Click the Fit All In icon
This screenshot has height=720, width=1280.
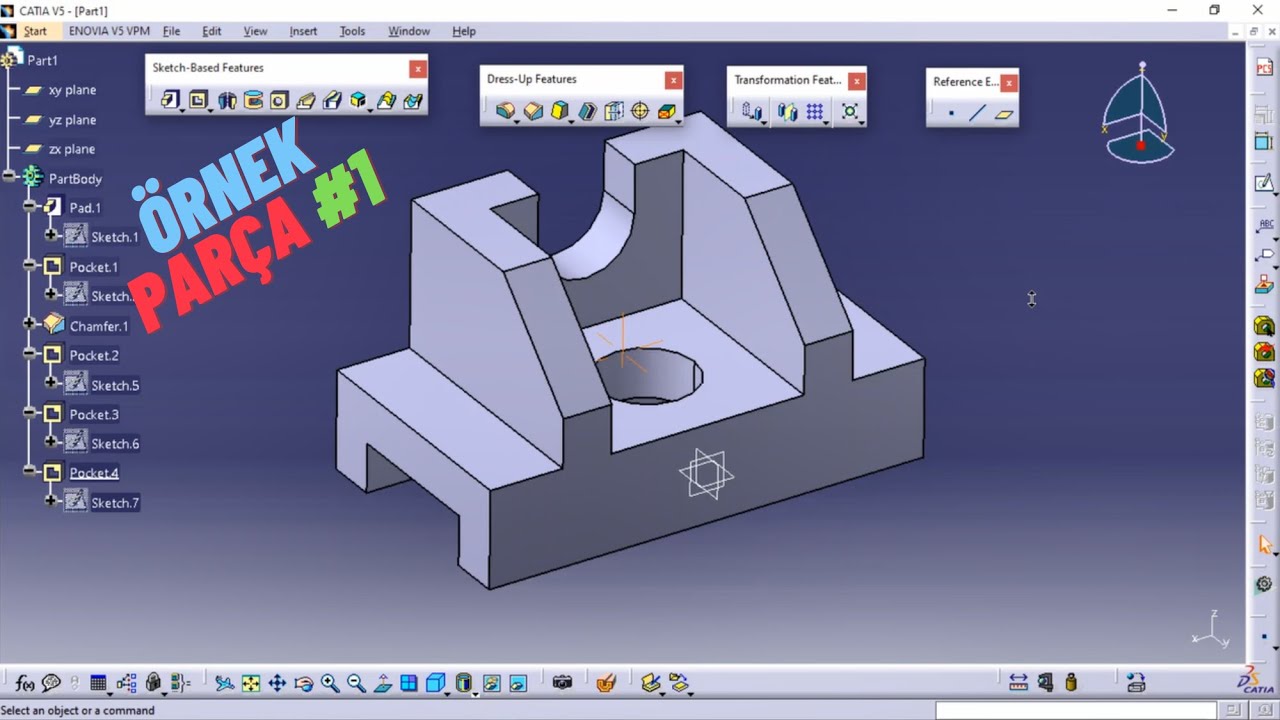pyautogui.click(x=251, y=683)
